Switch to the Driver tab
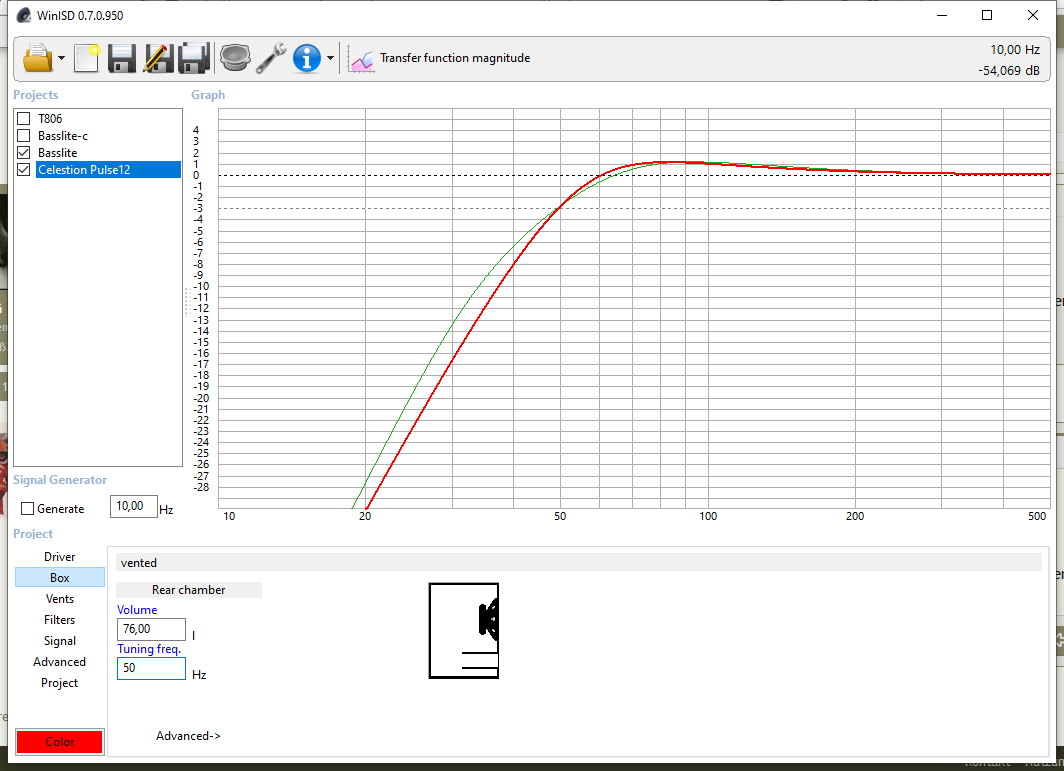1064x771 pixels. [59, 557]
